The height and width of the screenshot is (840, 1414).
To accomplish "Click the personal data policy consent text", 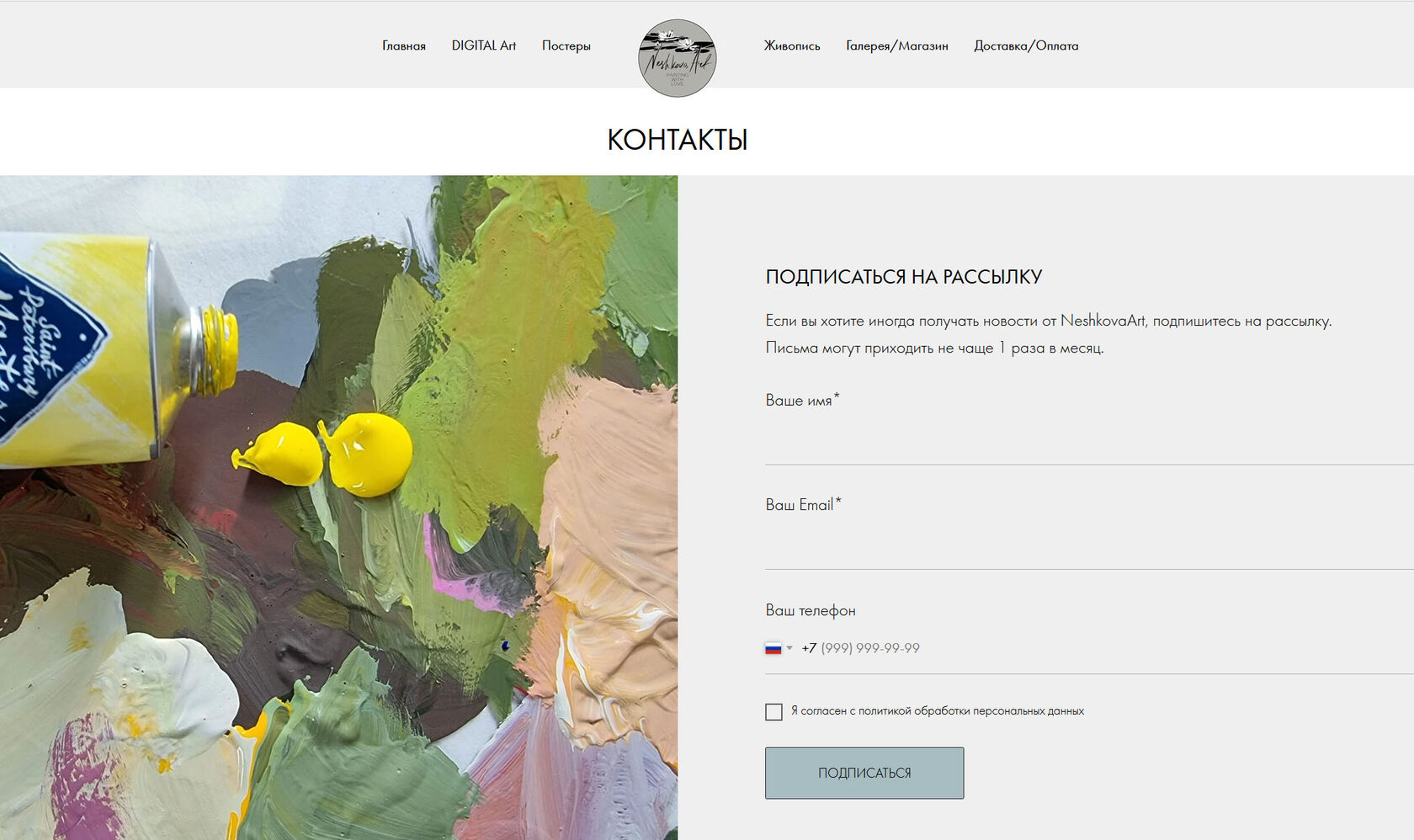I will click(938, 711).
